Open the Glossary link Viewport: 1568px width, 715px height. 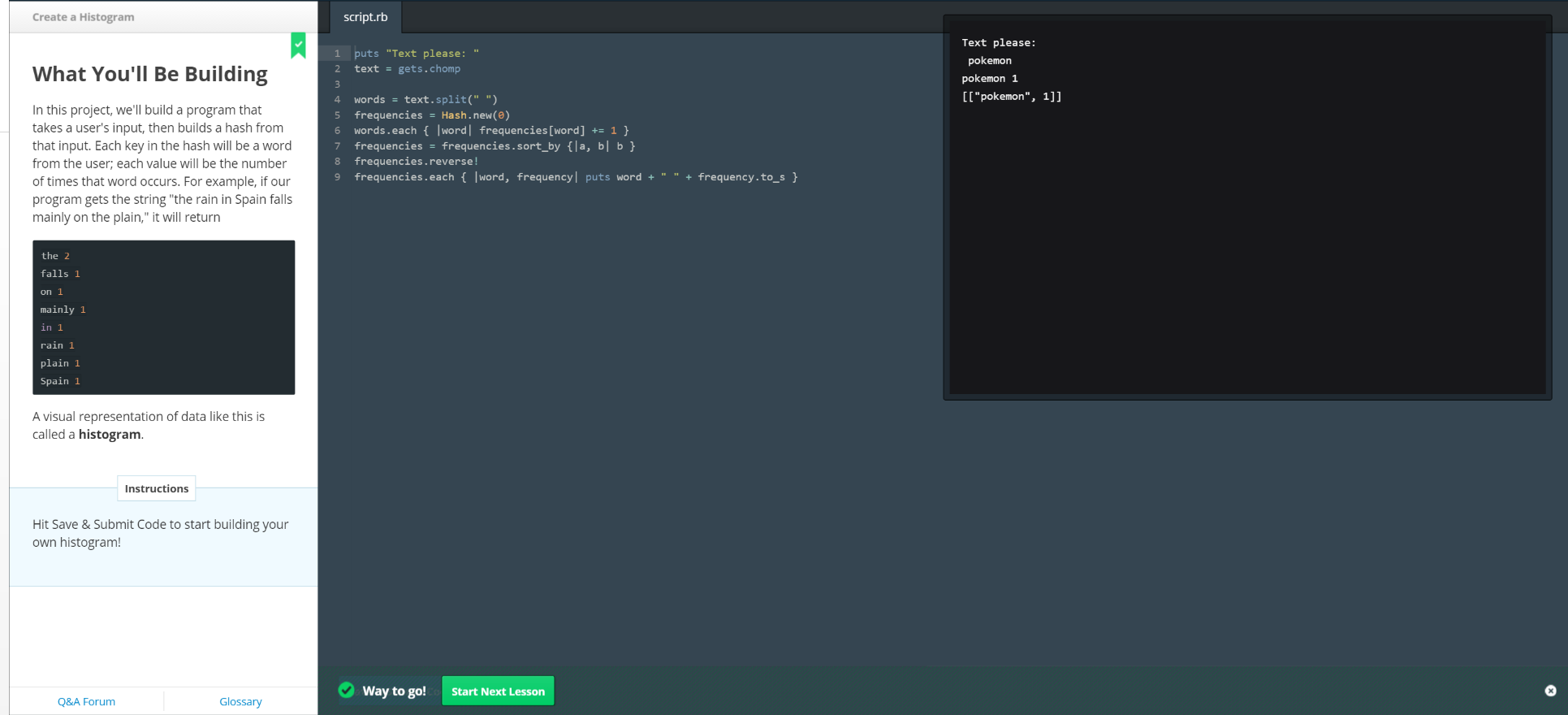click(240, 701)
